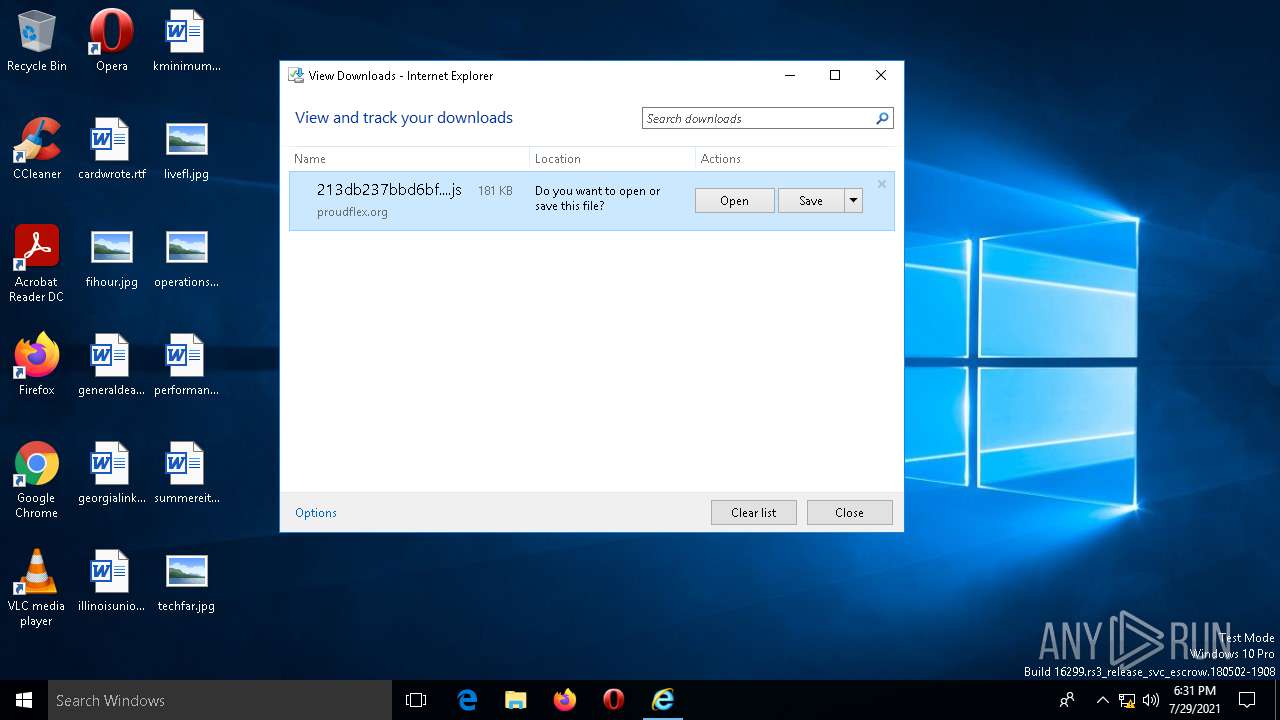
Task: Select the georgialink Word document
Action: point(111,472)
